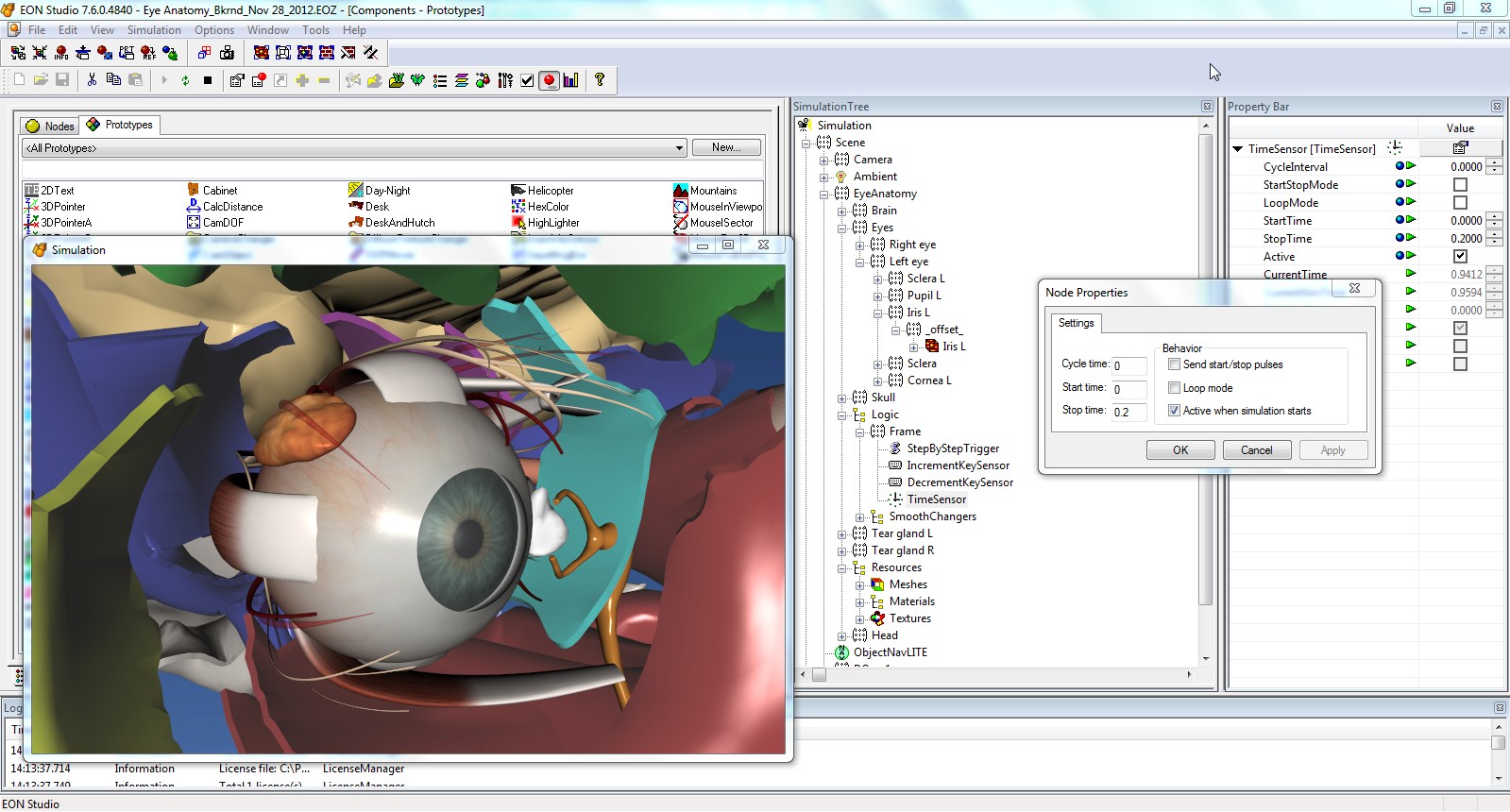Screen dimensions: 1510x812
Task: Click the Stop simulation black square icon
Action: 208,80
